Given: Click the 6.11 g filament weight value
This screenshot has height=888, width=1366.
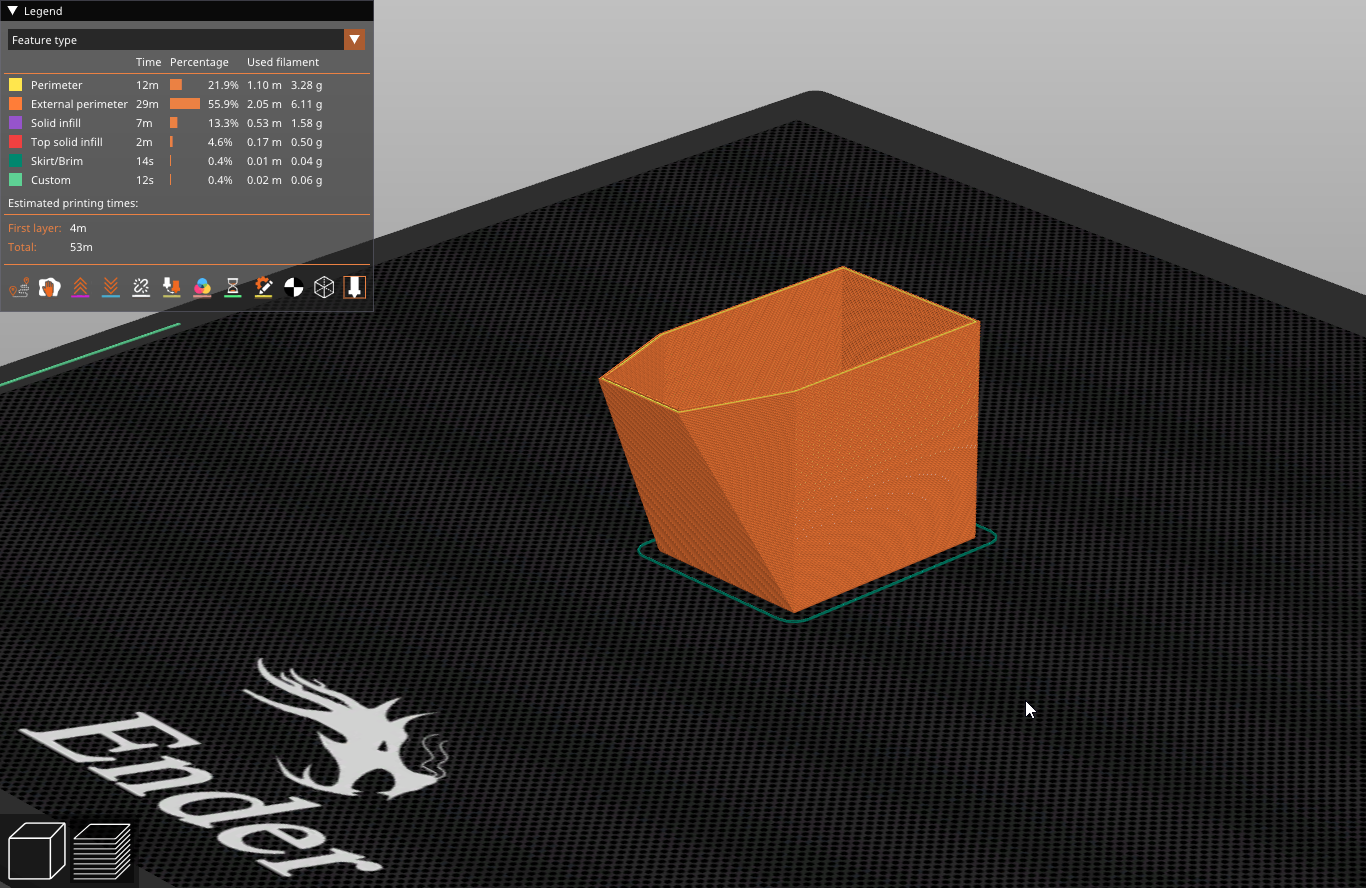Looking at the screenshot, I should point(306,104).
